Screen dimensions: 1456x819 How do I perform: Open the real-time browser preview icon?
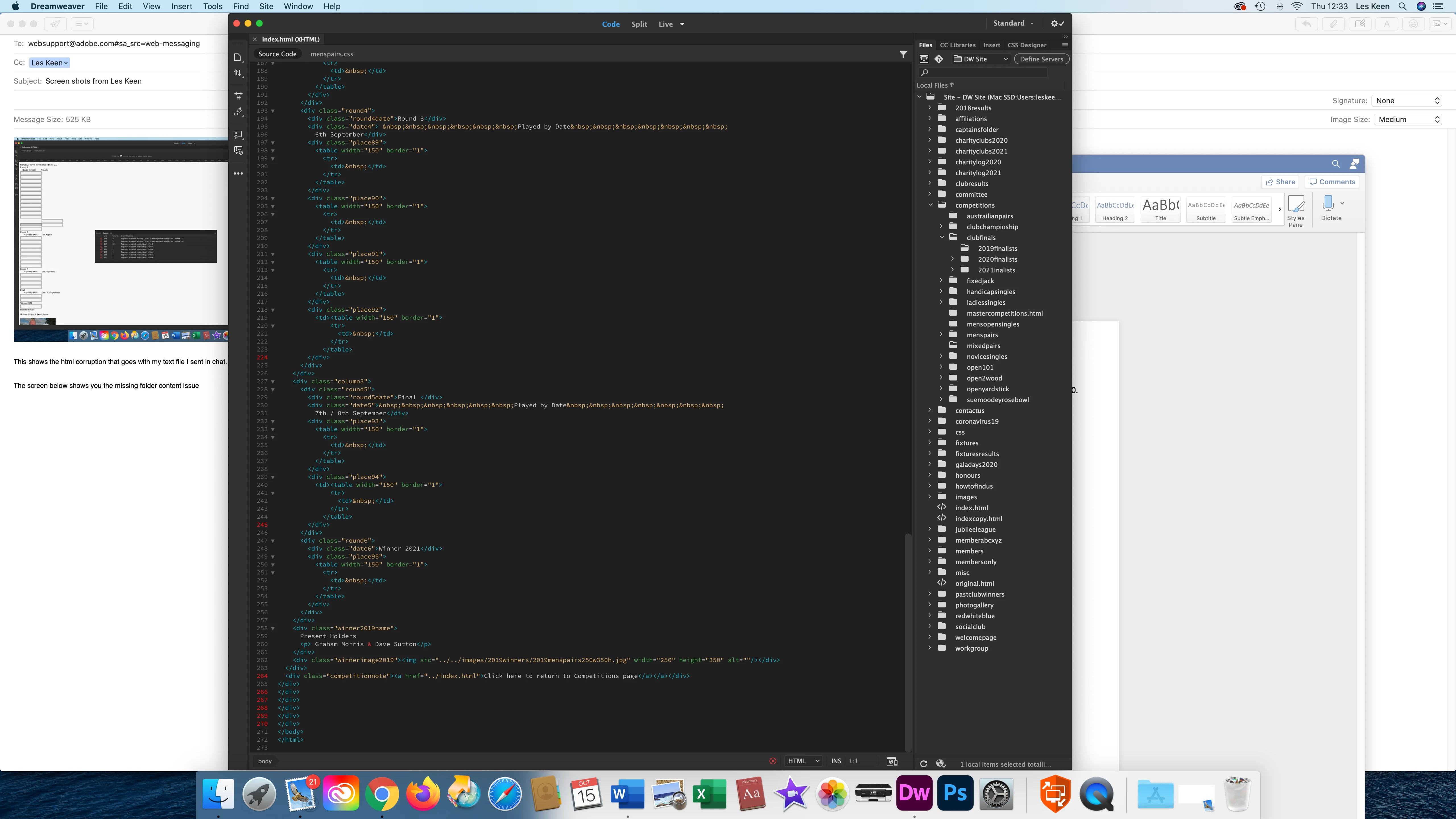click(892, 761)
